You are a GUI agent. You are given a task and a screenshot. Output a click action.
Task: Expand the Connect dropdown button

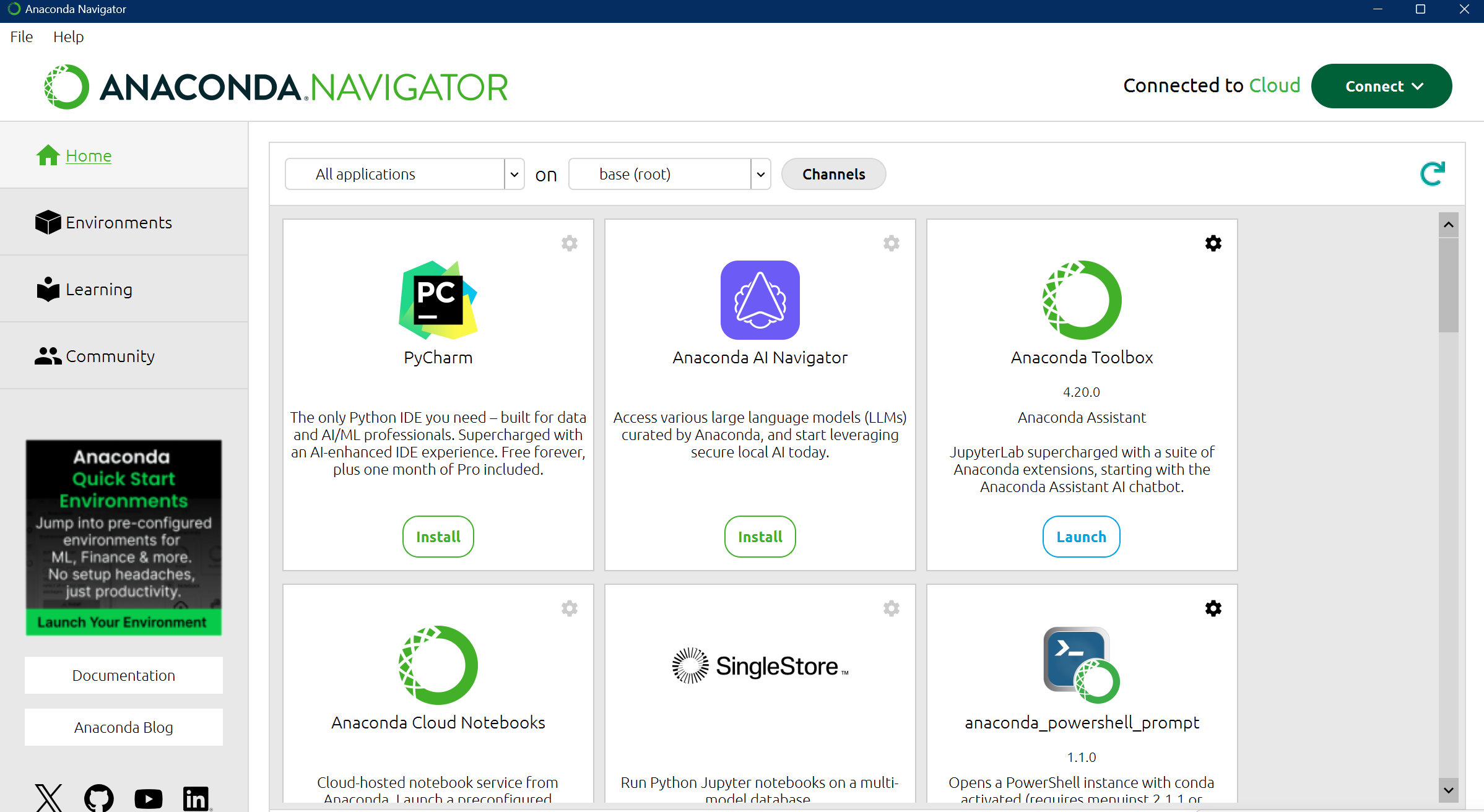point(1381,86)
